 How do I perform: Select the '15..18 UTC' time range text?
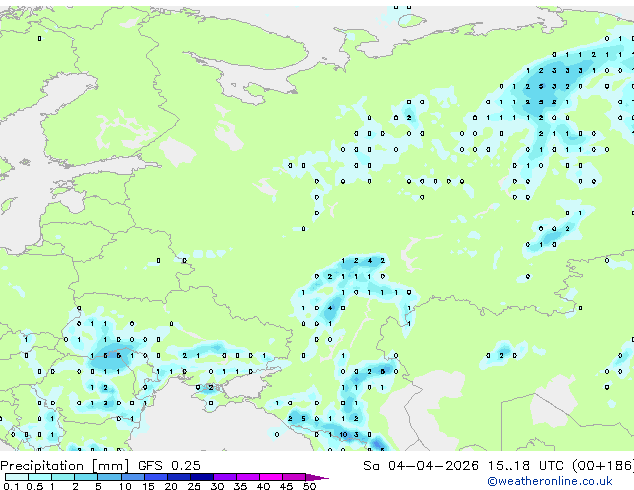(525, 466)
